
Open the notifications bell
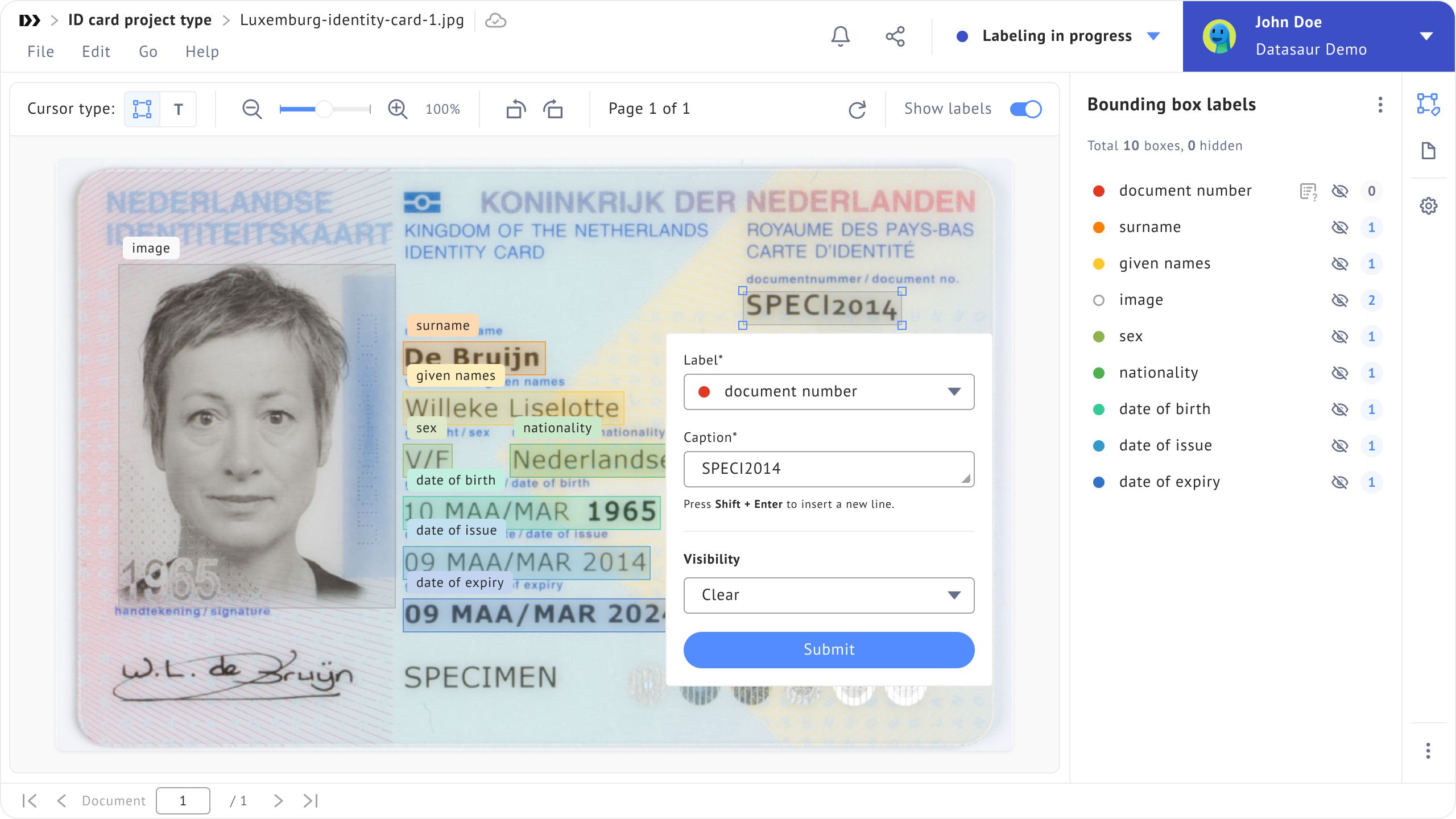coord(840,36)
